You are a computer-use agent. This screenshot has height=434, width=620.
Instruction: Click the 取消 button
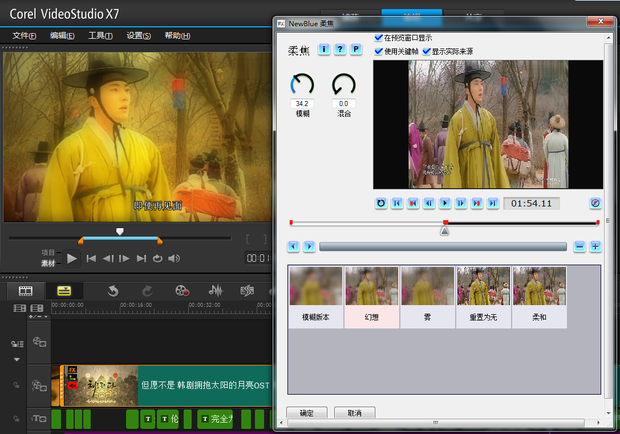coord(355,412)
